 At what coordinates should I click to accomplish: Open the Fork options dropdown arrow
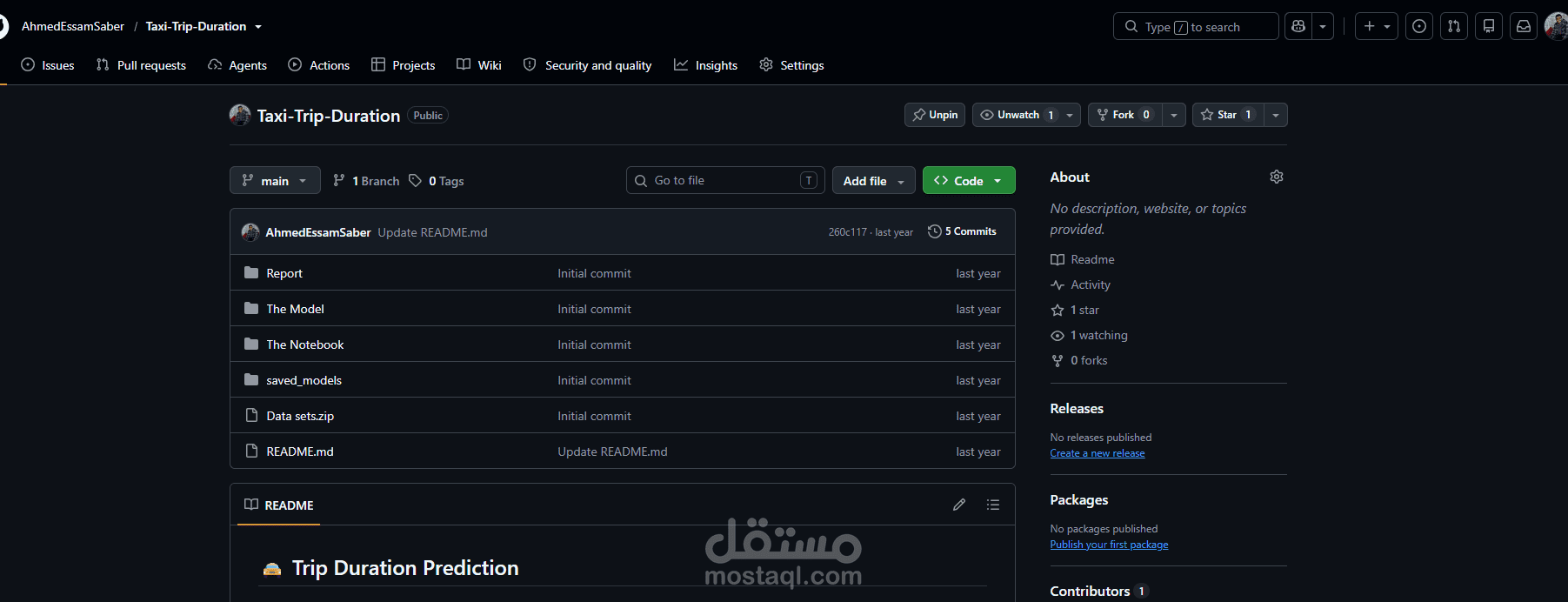pyautogui.click(x=1174, y=115)
